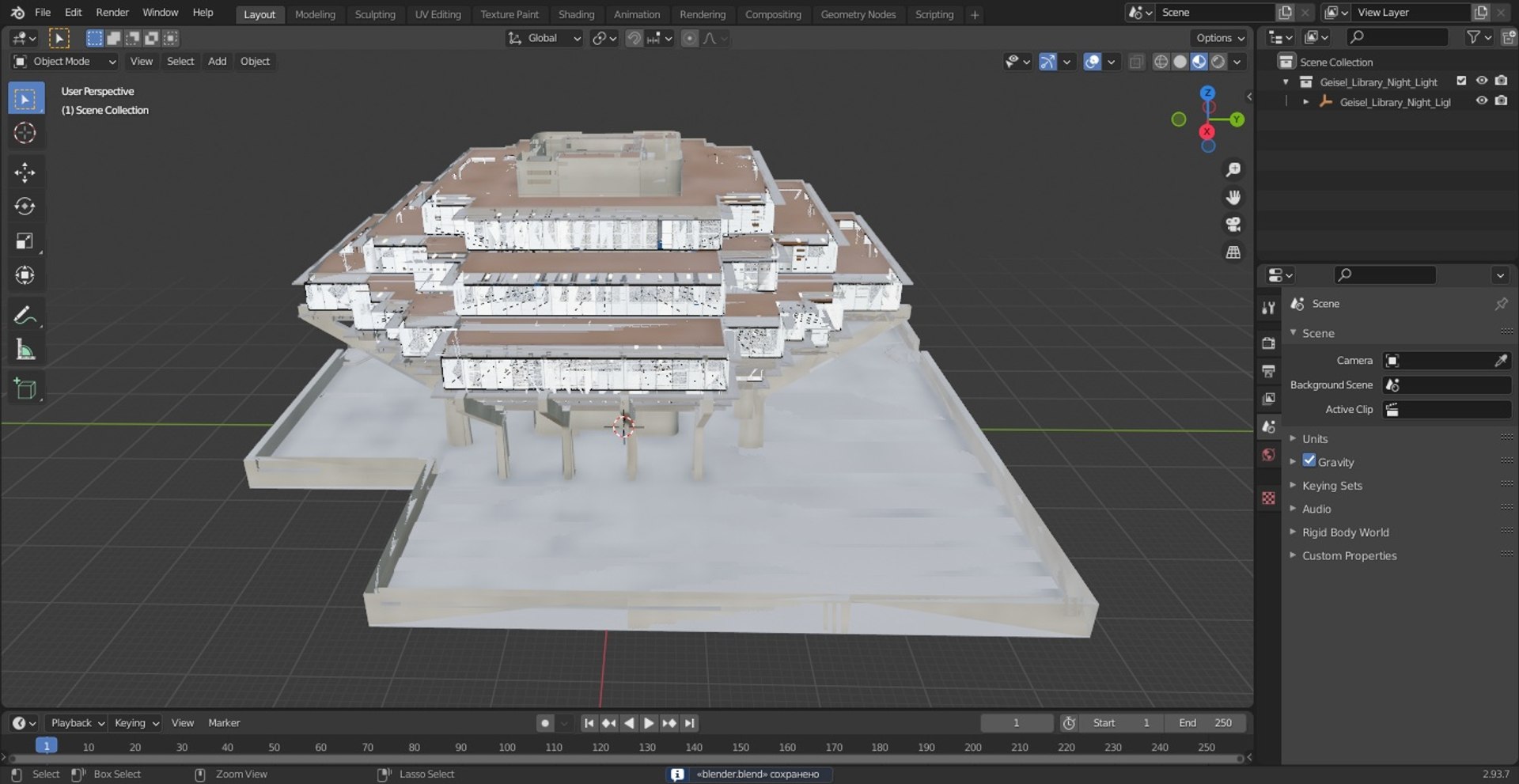Switch to the Modeling workspace tab
The width and height of the screenshot is (1519, 784).
(x=315, y=14)
